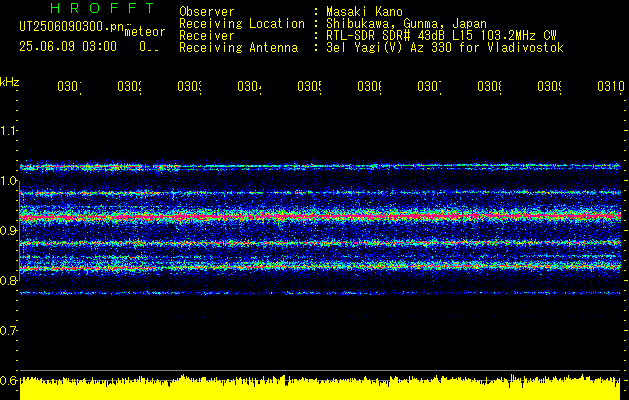This screenshot has height=400, width=629.
Task: Click the 'Observer' field label
Action: click(x=207, y=11)
